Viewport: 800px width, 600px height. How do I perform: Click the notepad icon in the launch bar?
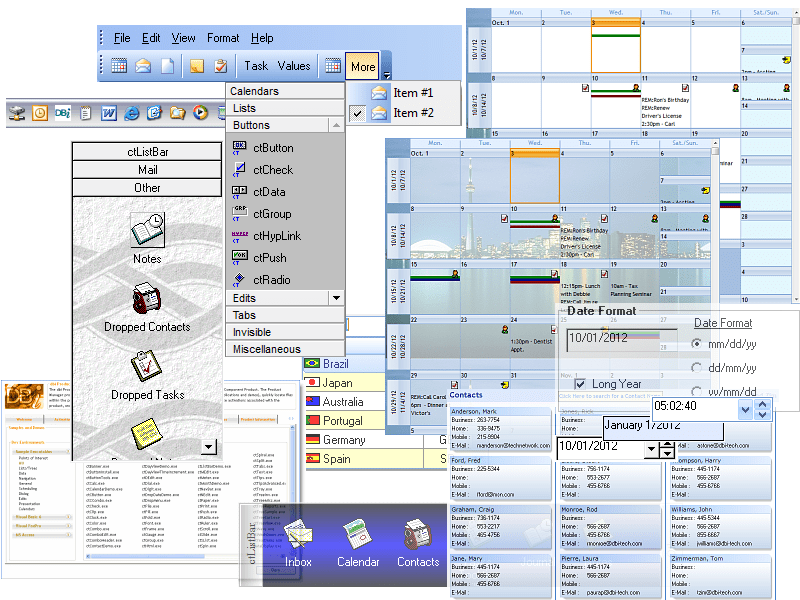tap(86, 113)
